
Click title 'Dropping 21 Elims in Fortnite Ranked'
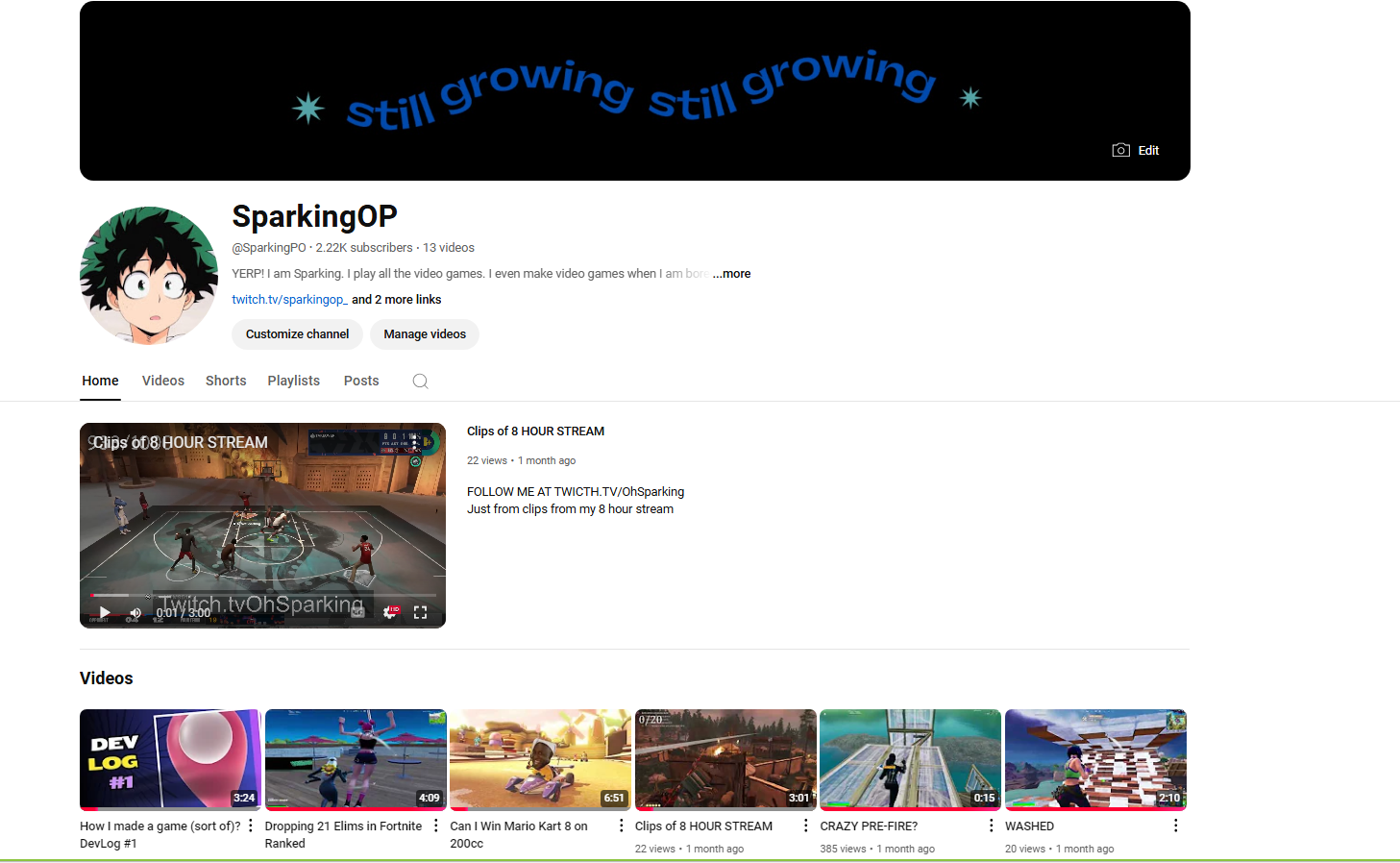tap(343, 835)
